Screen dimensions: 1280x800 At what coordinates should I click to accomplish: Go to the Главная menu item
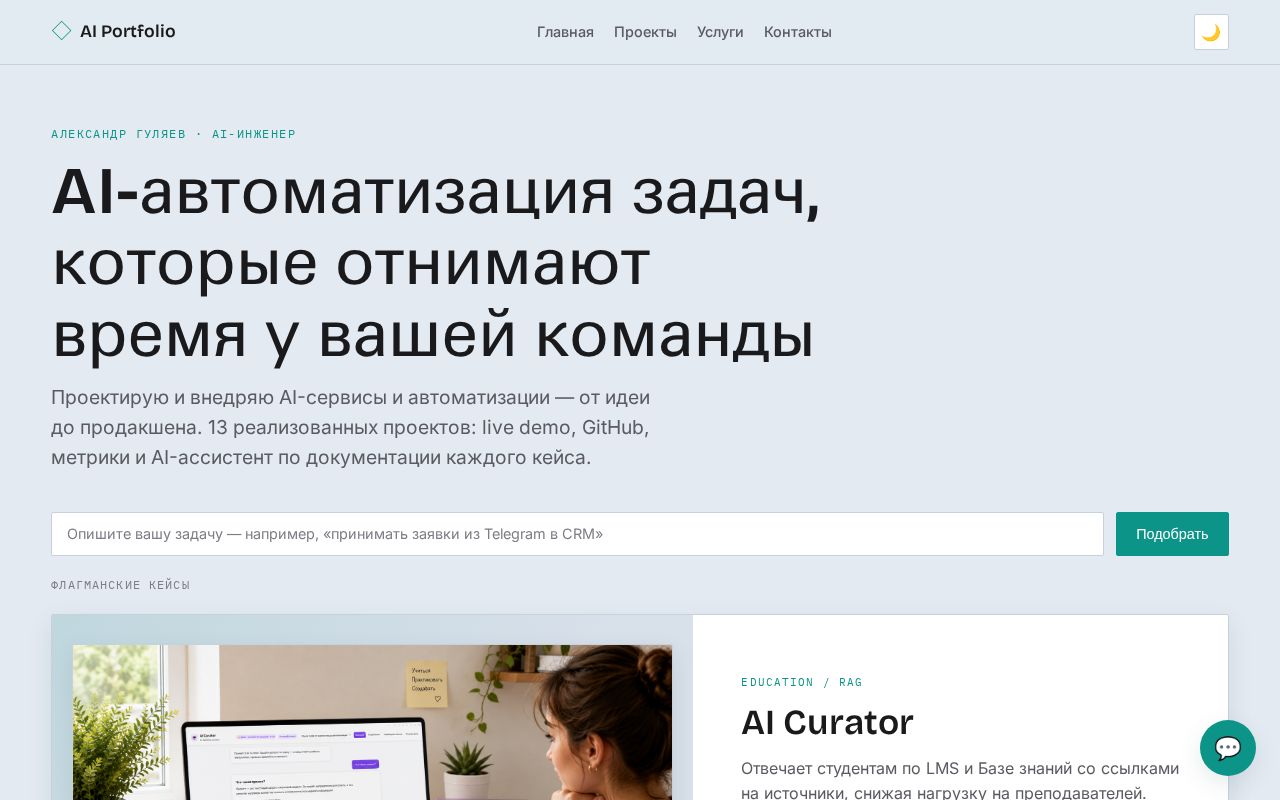(x=565, y=32)
